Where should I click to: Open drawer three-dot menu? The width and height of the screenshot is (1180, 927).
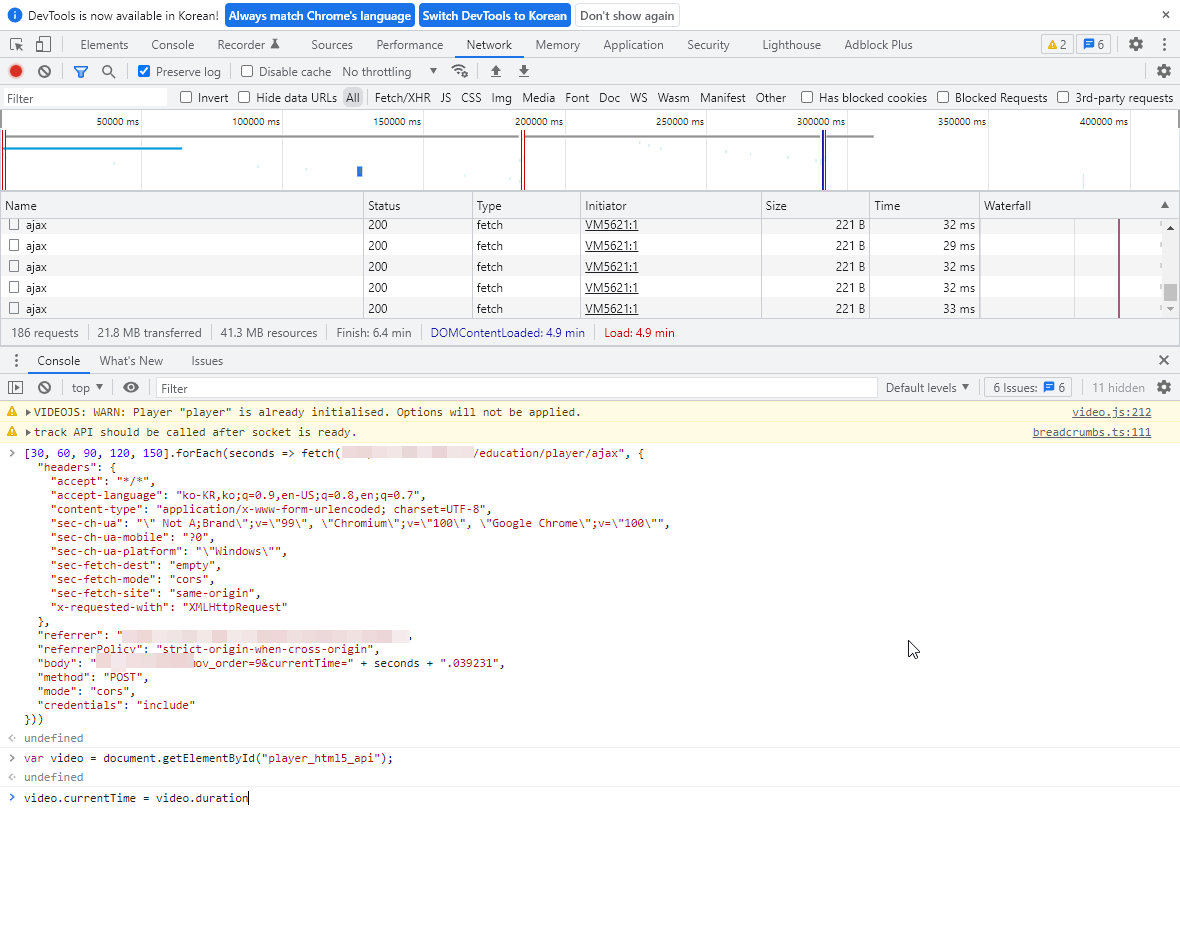(x=16, y=360)
